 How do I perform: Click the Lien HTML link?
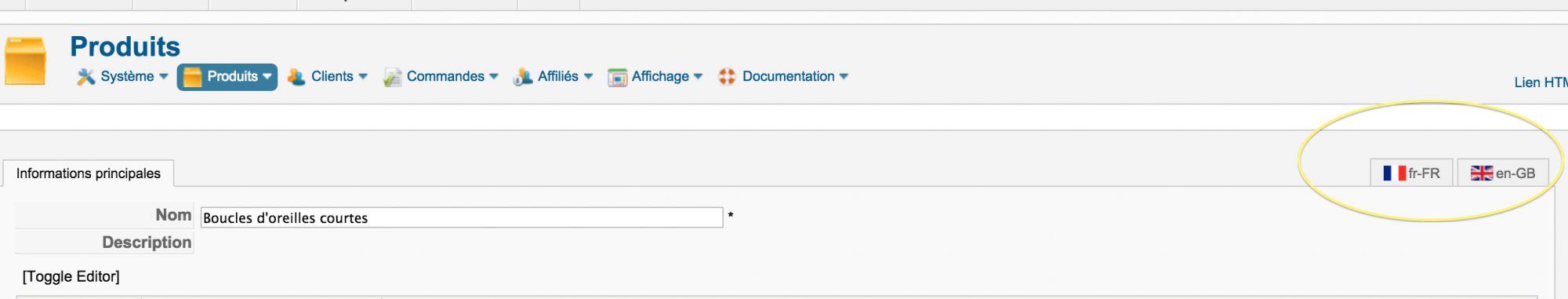1541,82
